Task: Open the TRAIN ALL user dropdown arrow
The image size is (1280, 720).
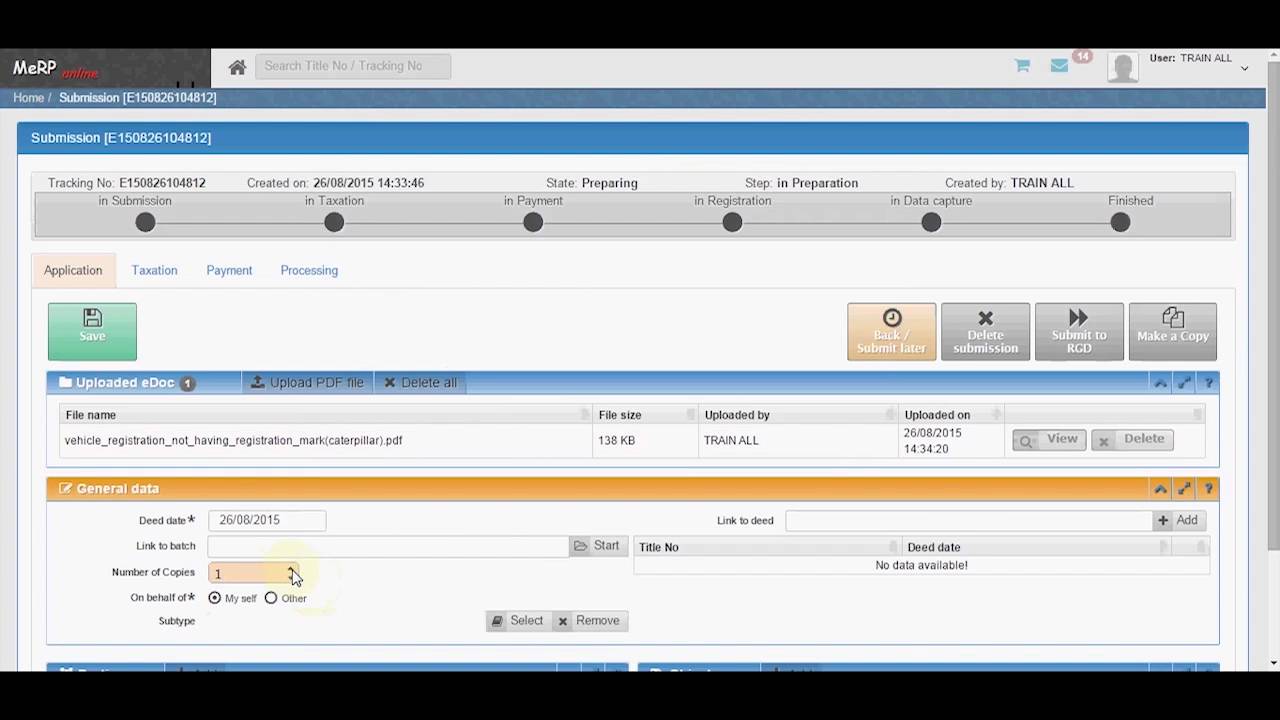Action: (x=1244, y=68)
